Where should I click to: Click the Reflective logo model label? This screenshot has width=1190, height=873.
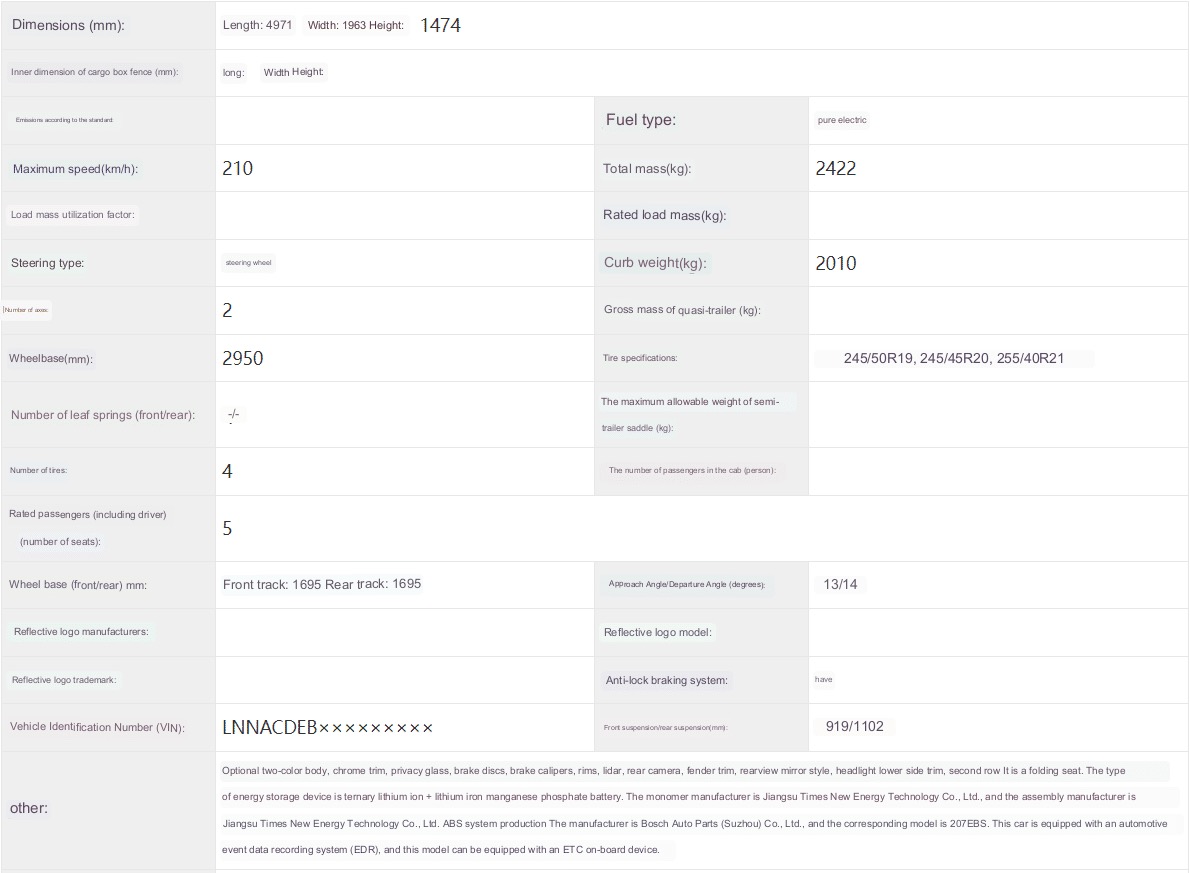[658, 632]
